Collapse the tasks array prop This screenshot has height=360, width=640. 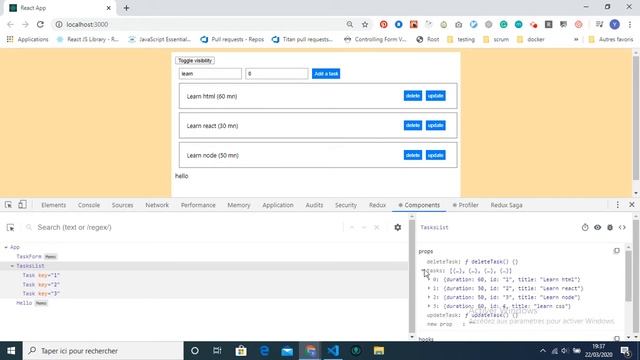[x=423, y=271]
